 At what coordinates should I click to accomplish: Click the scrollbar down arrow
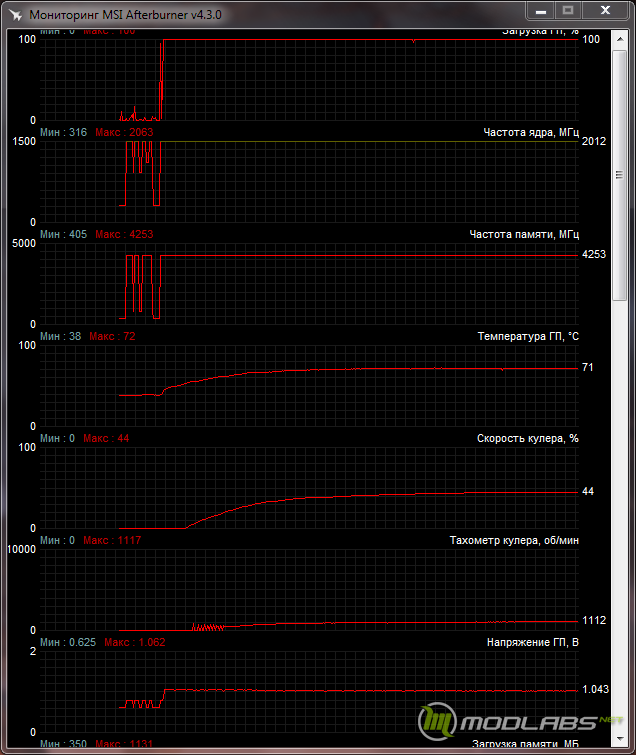[620, 739]
